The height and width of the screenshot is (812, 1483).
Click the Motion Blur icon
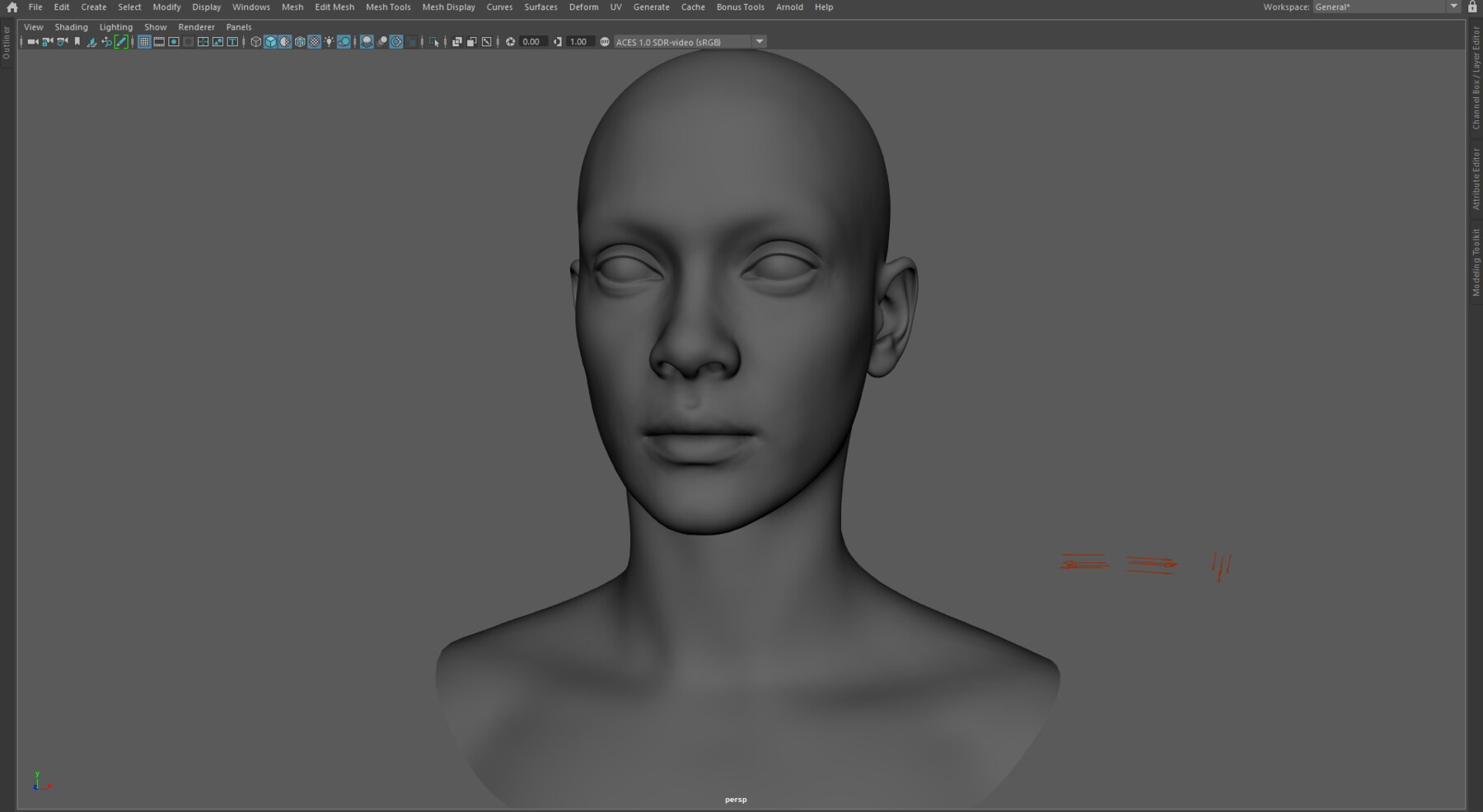pos(381,42)
